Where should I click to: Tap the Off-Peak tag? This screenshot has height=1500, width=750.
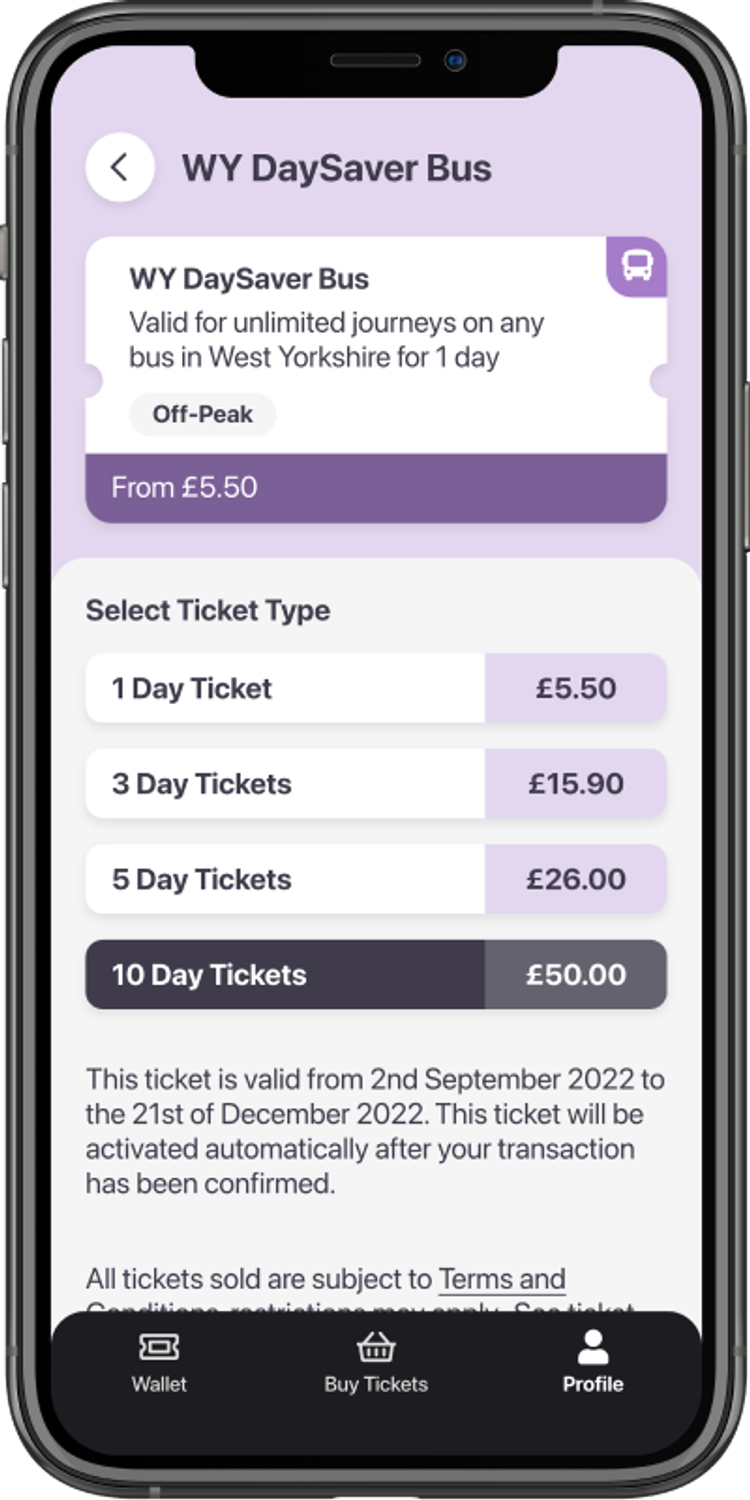click(202, 414)
